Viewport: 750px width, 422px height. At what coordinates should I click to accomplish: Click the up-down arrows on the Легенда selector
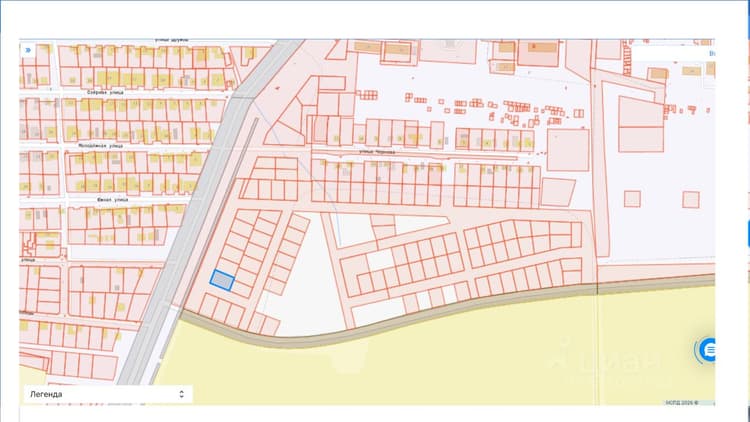pos(181,394)
